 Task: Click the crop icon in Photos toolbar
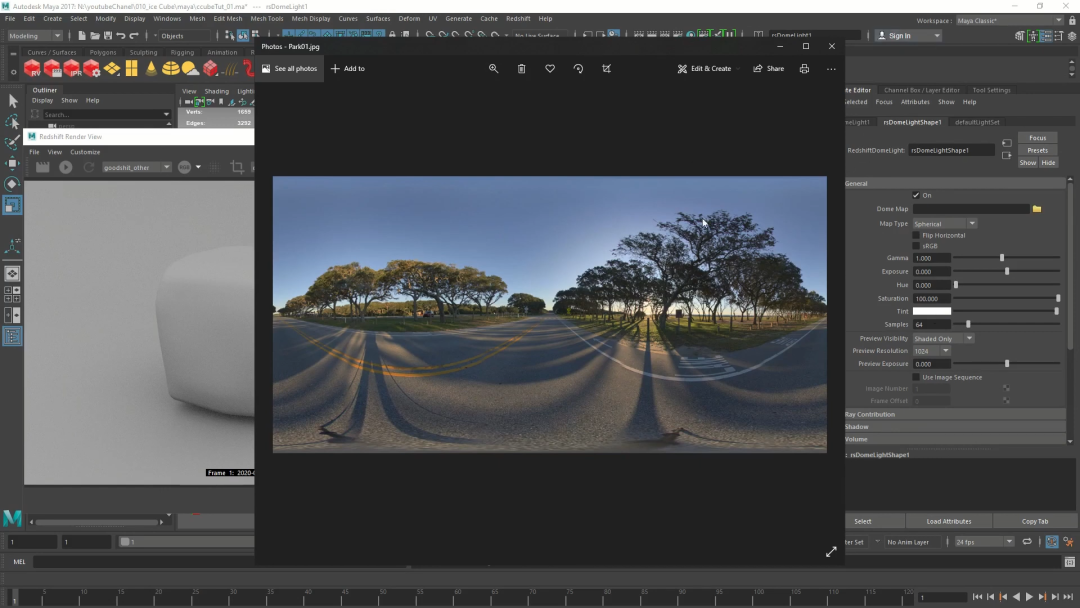click(606, 69)
